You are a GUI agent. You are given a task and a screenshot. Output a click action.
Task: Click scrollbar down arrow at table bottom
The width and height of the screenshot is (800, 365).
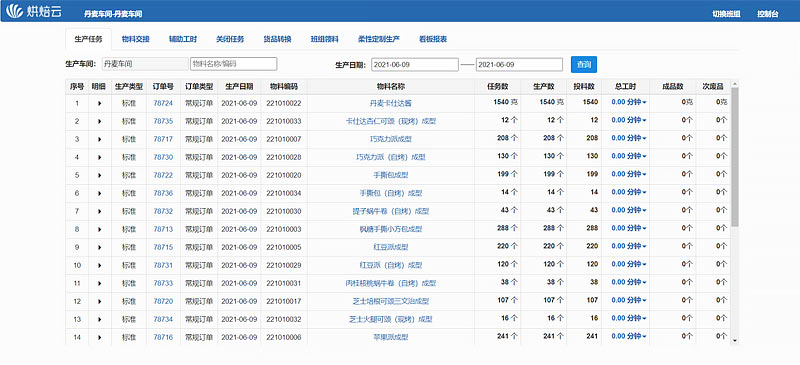pos(735,339)
